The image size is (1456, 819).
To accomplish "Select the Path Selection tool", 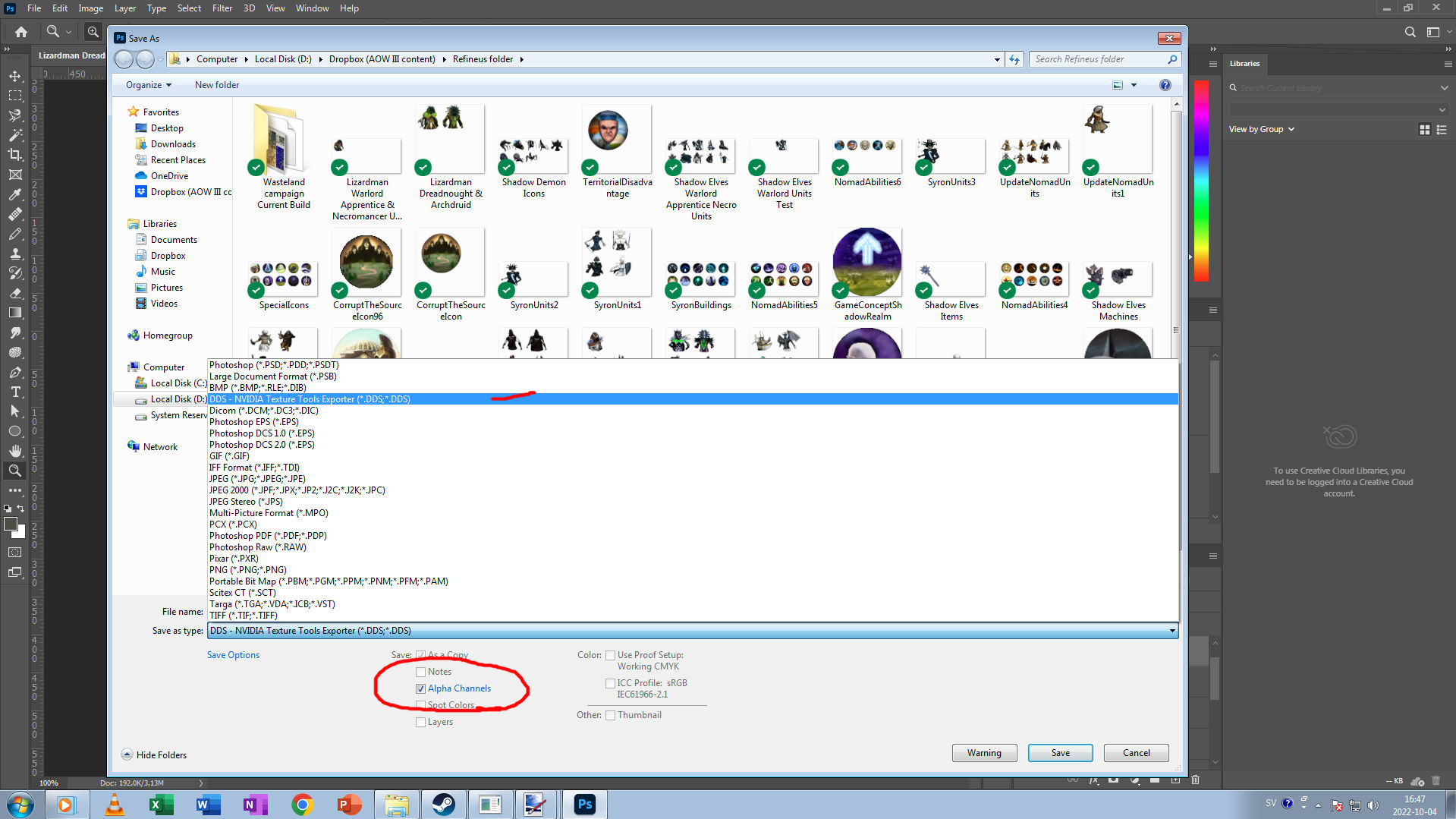I will pyautogui.click(x=15, y=411).
